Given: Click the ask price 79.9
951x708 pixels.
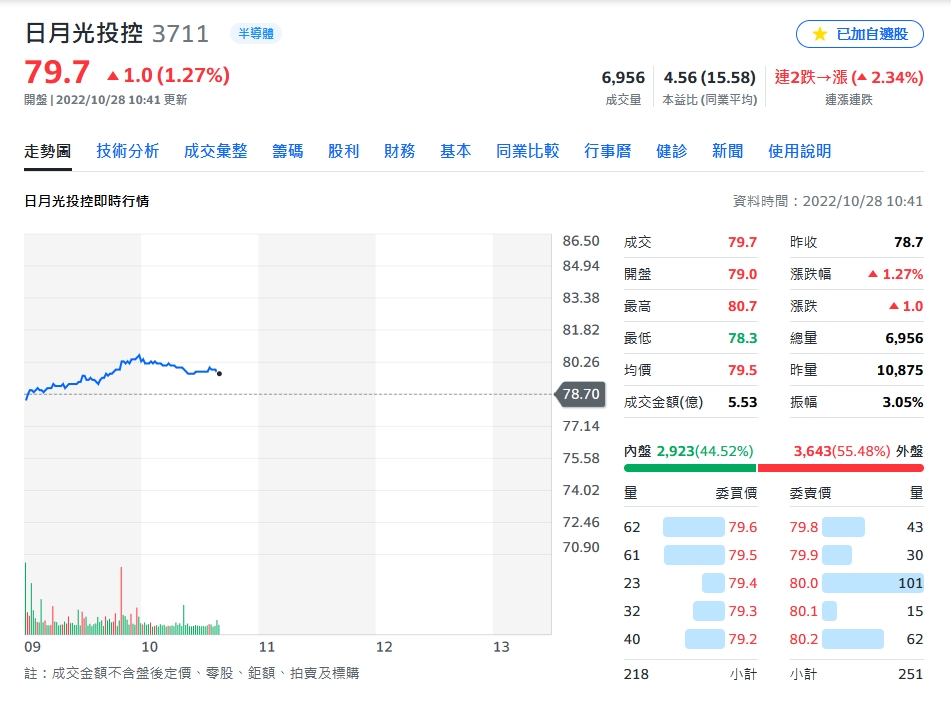Looking at the screenshot, I should coord(804,555).
